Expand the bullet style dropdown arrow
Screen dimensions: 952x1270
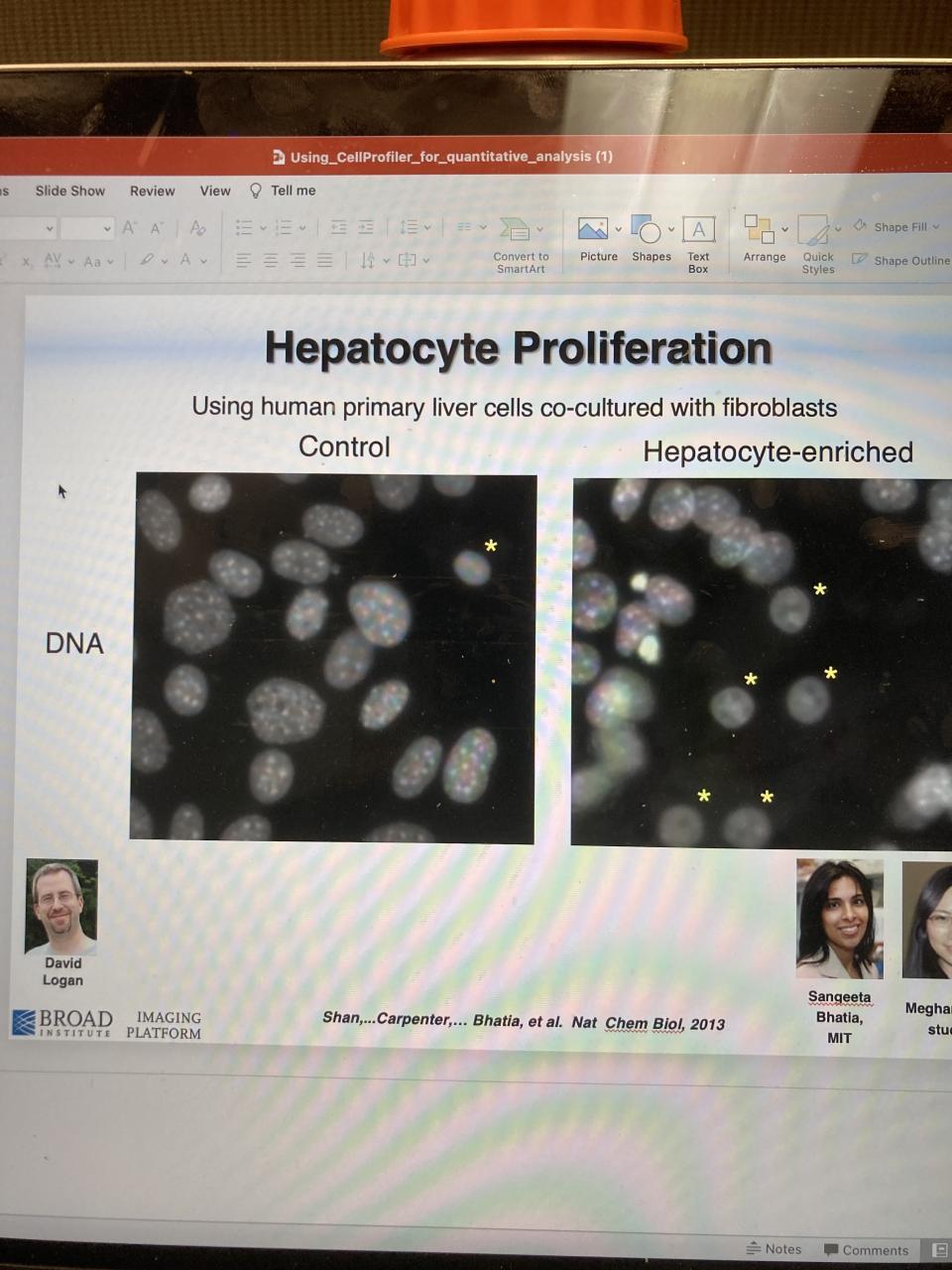[263, 228]
